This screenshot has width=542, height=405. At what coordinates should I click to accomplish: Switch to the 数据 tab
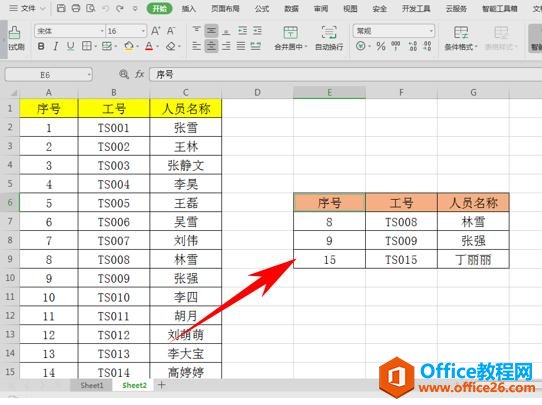[291, 9]
